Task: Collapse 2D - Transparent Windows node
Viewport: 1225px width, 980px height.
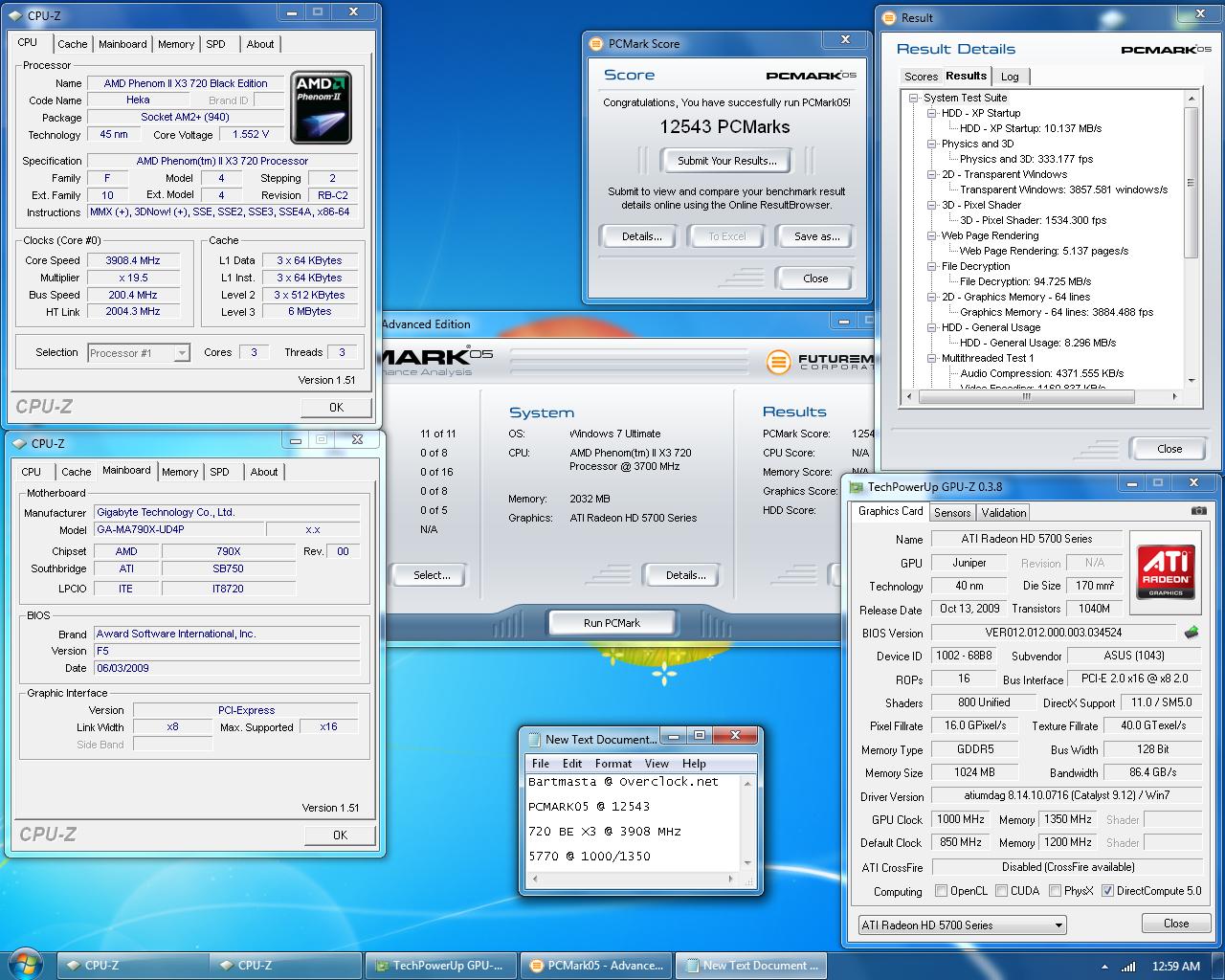Action: tap(931, 174)
